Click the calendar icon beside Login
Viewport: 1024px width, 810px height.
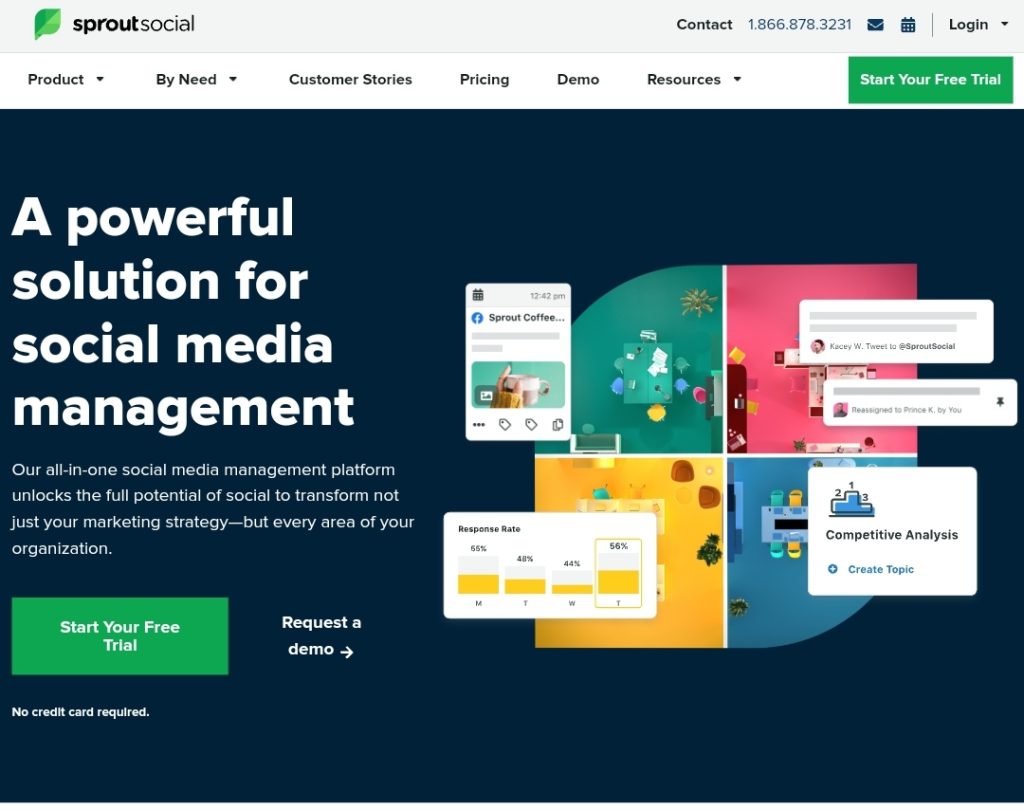pyautogui.click(x=908, y=25)
